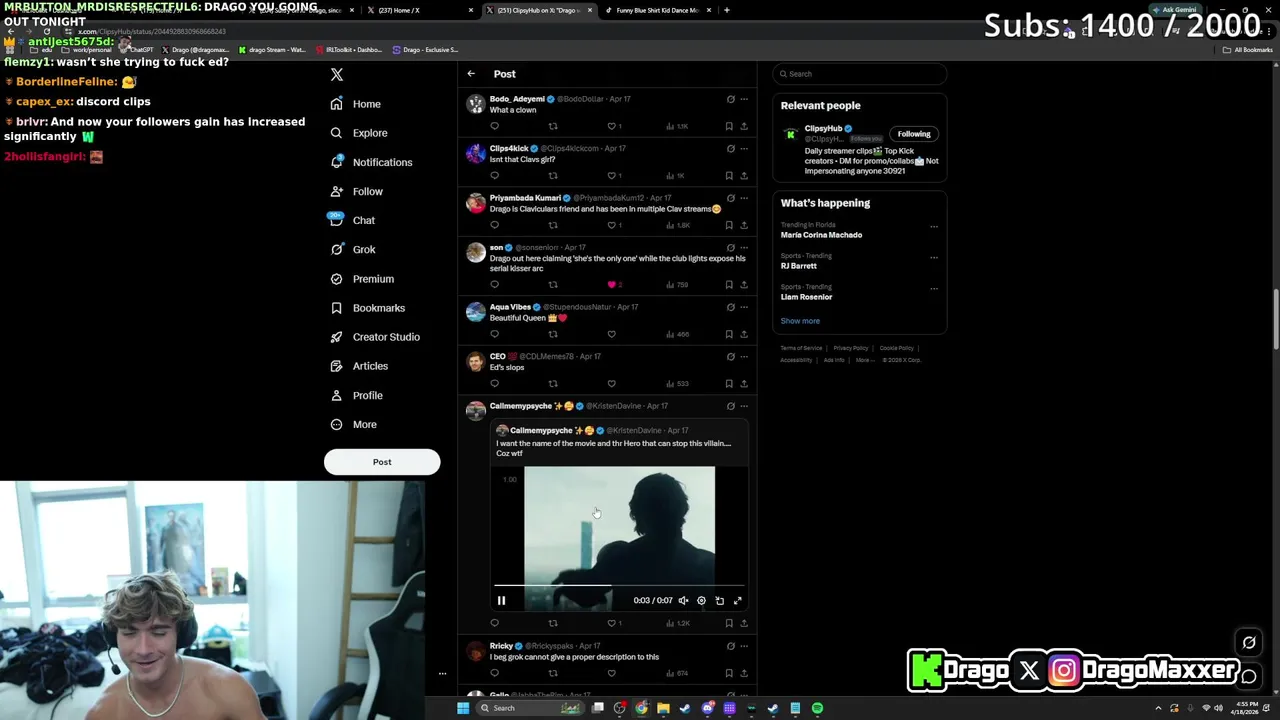The width and height of the screenshot is (1280, 720).
Task: Go to Profile page
Action: pos(356,396)
